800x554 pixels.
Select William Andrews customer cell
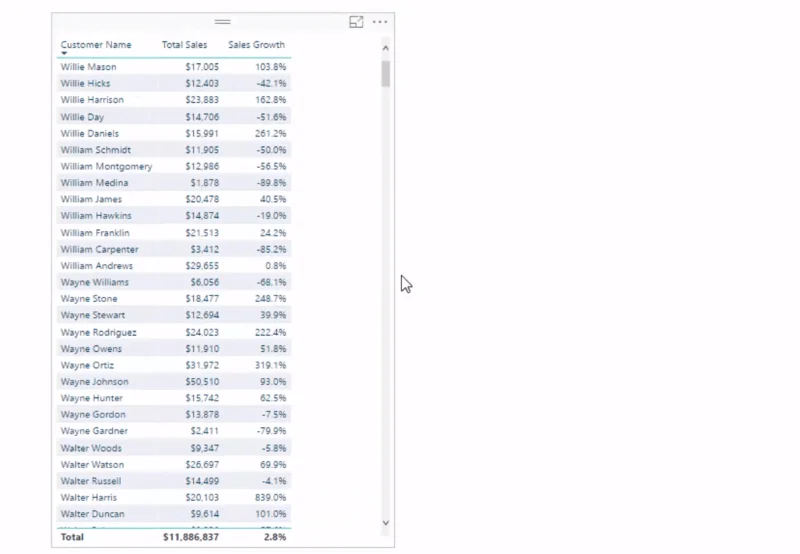(96, 265)
